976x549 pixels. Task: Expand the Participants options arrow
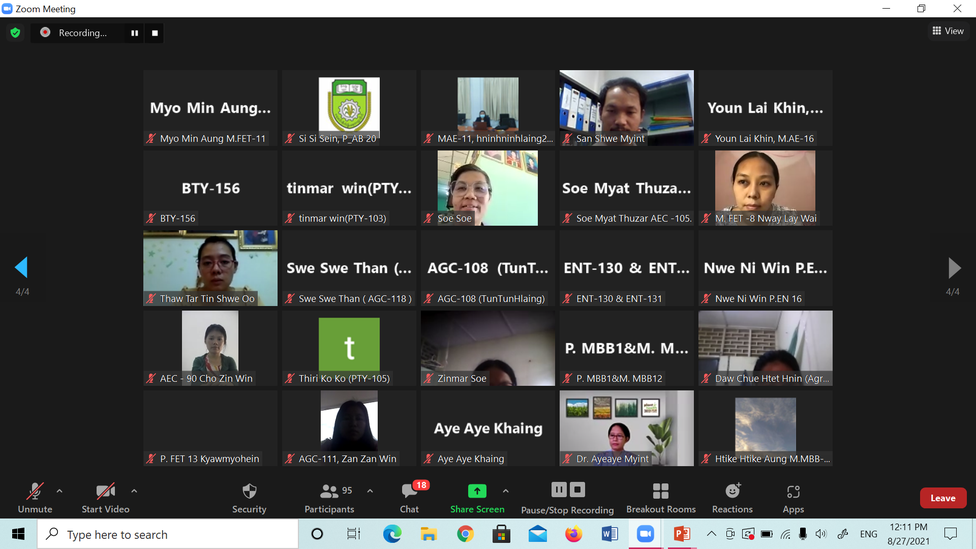[x=370, y=491]
